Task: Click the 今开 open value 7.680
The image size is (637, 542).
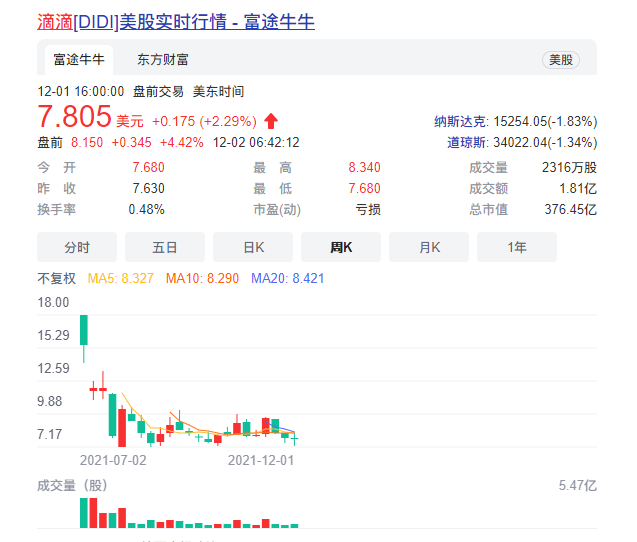Action: tap(148, 167)
